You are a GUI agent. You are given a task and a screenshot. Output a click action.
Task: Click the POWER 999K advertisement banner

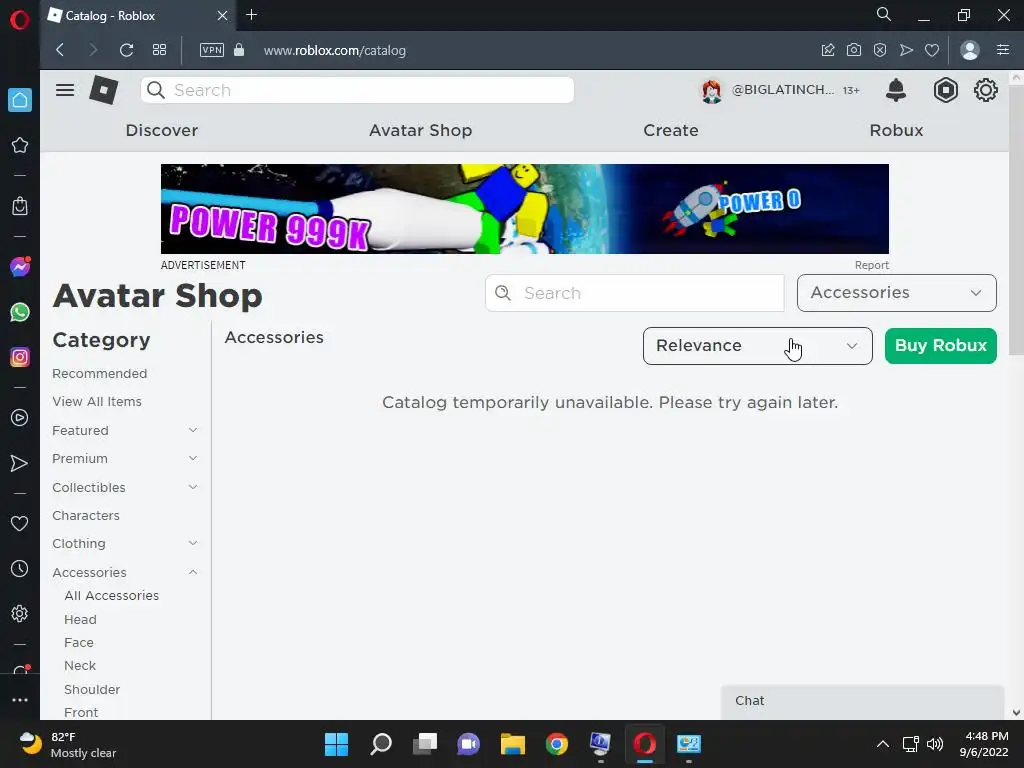coord(524,209)
